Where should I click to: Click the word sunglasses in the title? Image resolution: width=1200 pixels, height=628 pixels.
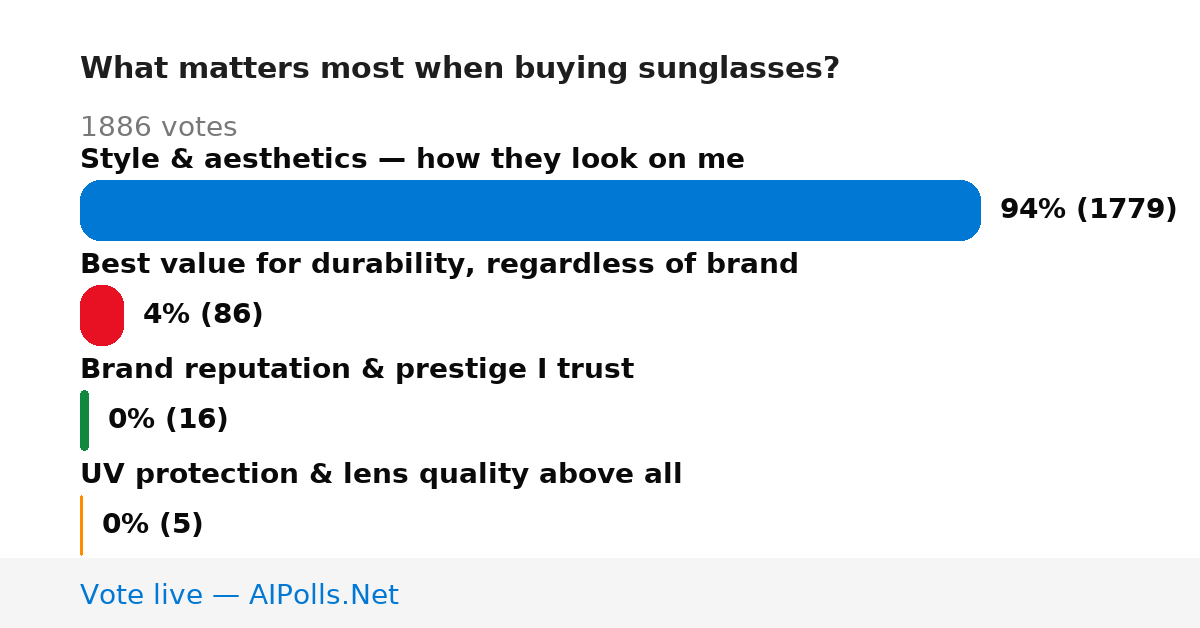[x=739, y=70]
